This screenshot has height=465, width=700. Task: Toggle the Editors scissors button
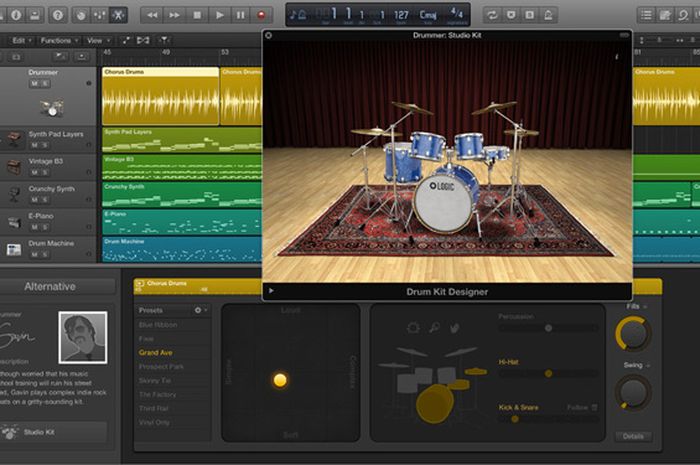[x=118, y=15]
